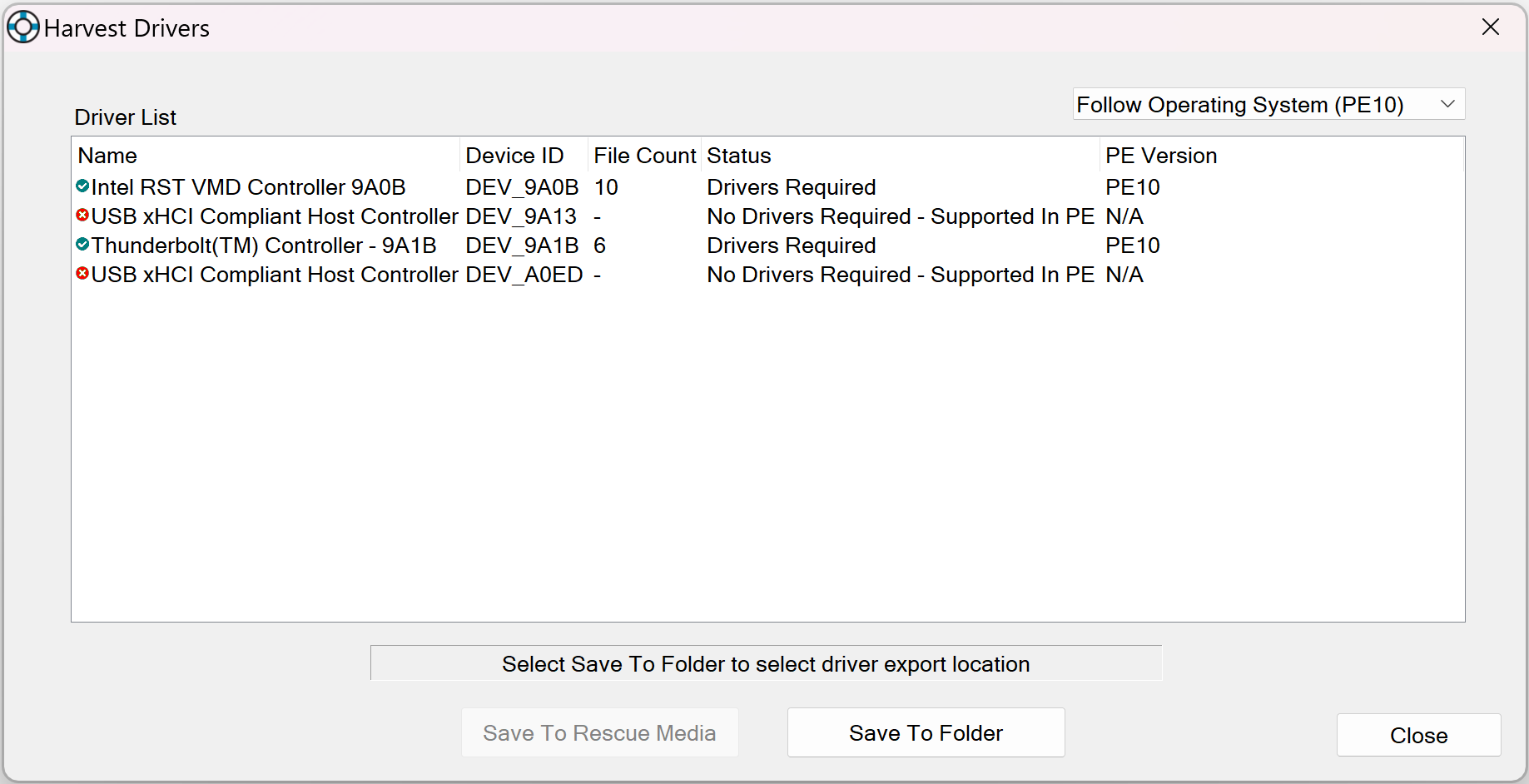The height and width of the screenshot is (784, 1529).
Task: Click the Harvest Drivers app icon
Action: click(x=22, y=27)
